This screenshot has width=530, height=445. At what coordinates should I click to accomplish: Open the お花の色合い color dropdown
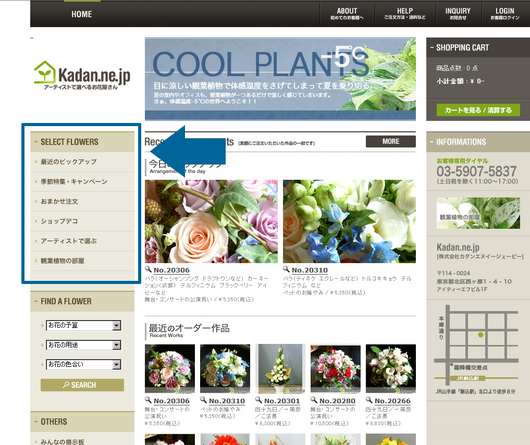coord(83,364)
